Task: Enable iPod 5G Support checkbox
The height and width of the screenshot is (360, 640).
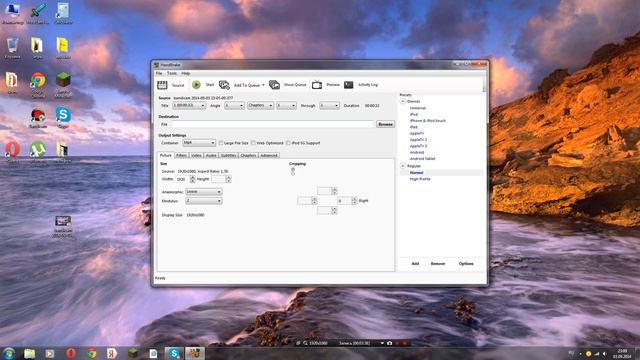Action: point(288,143)
